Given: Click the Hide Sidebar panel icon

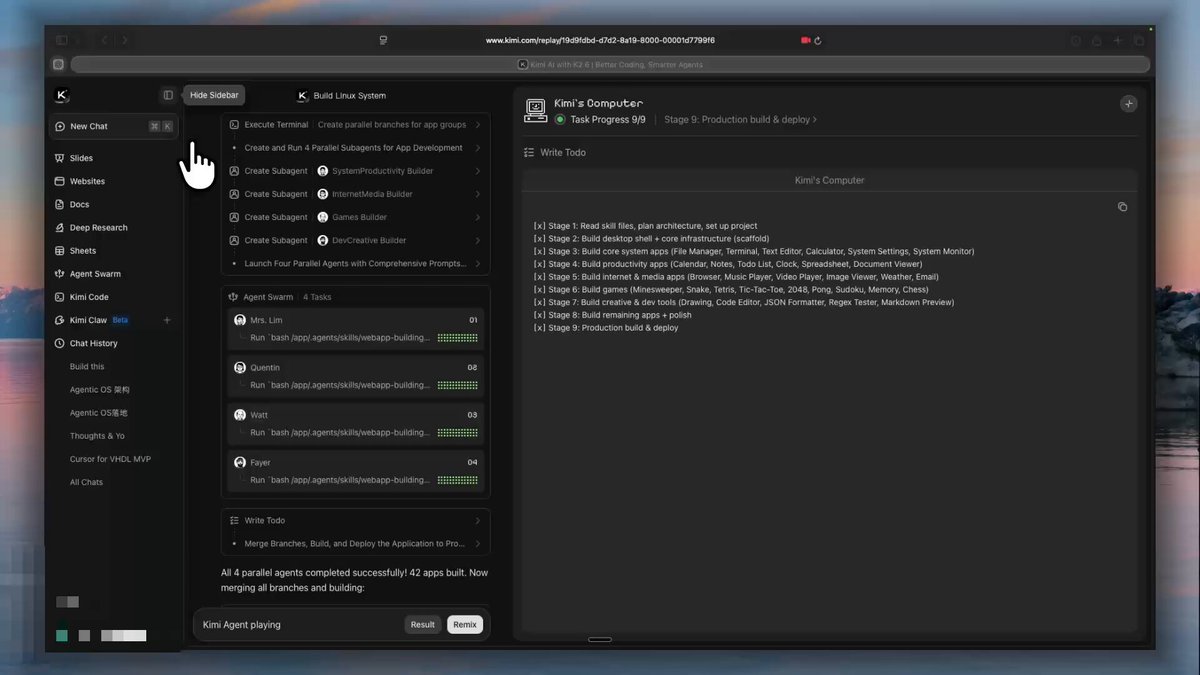Looking at the screenshot, I should pos(168,95).
